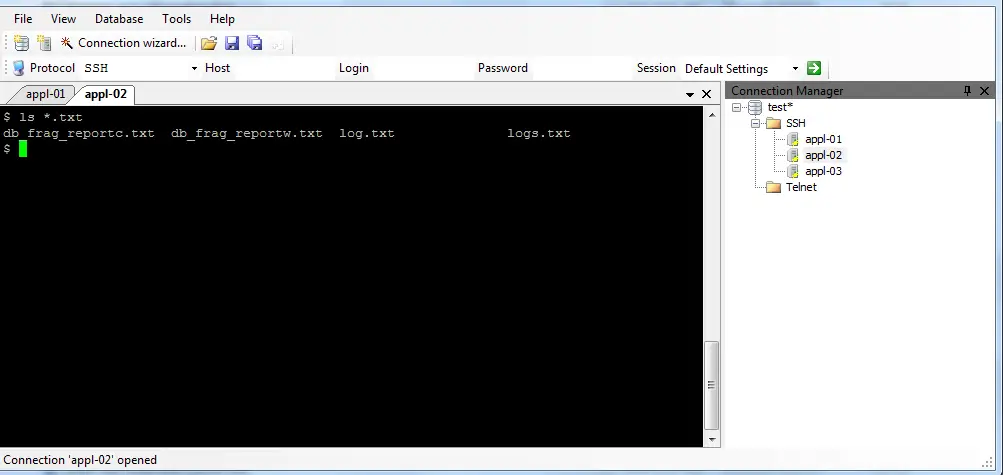This screenshot has width=1003, height=475.
Task: Click the Open folder icon in toolbar
Action: [x=209, y=43]
